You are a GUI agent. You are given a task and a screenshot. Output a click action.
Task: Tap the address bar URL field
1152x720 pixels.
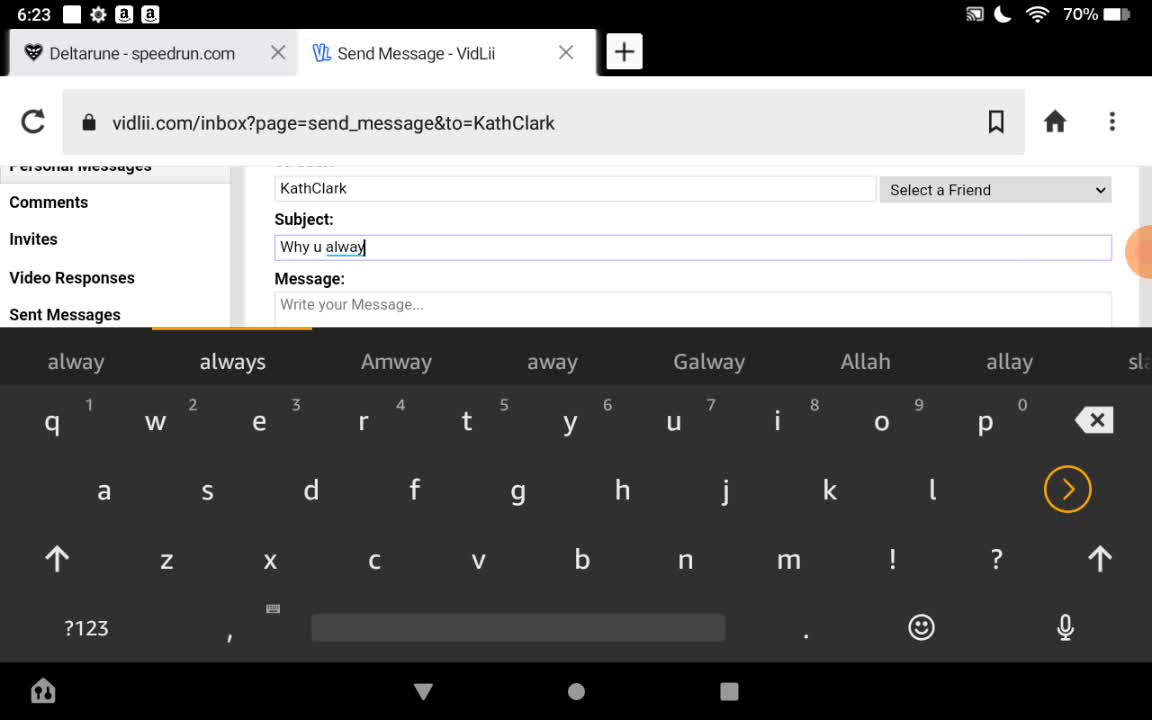click(544, 122)
